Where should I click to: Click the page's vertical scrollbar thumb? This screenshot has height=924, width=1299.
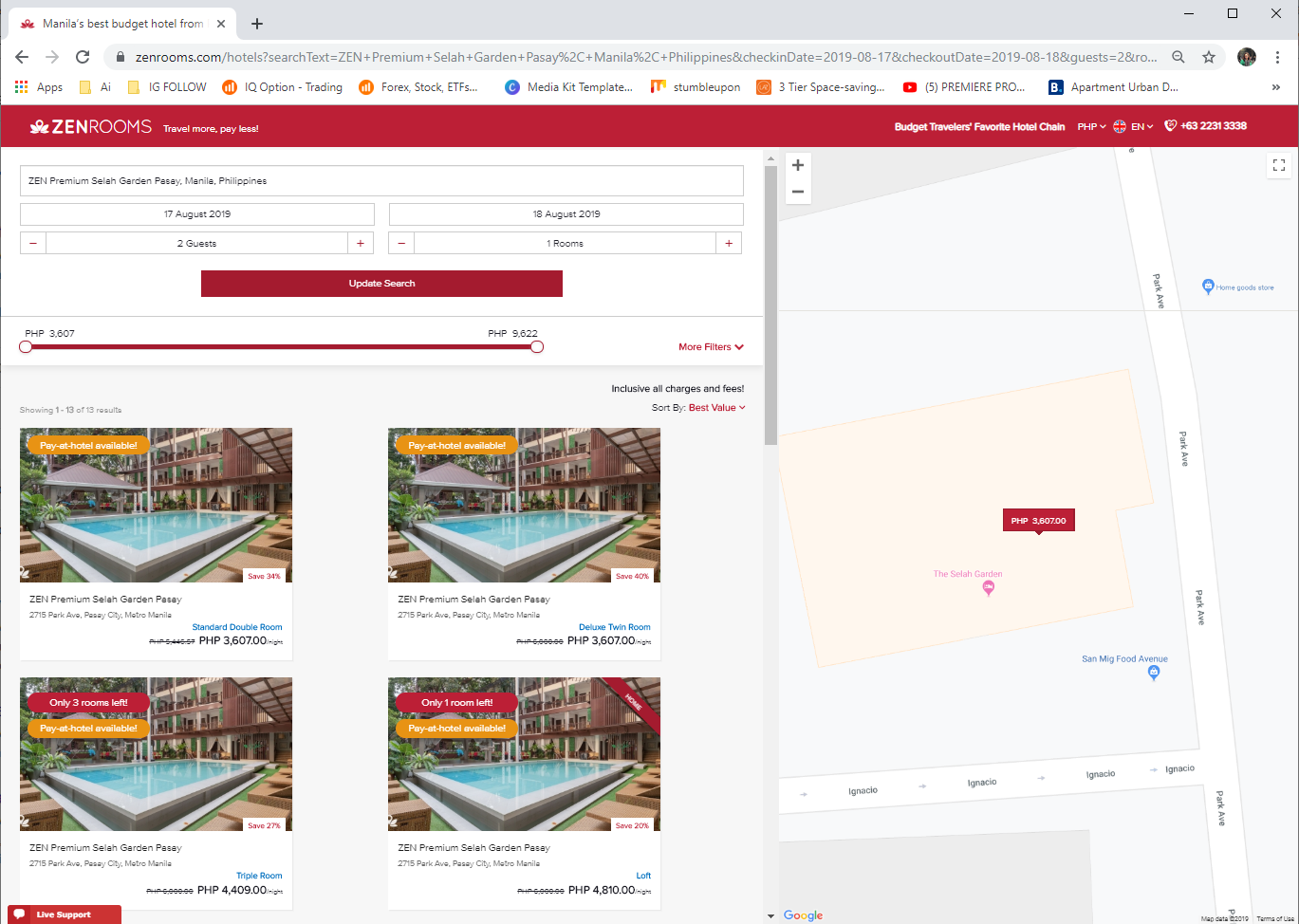770,304
